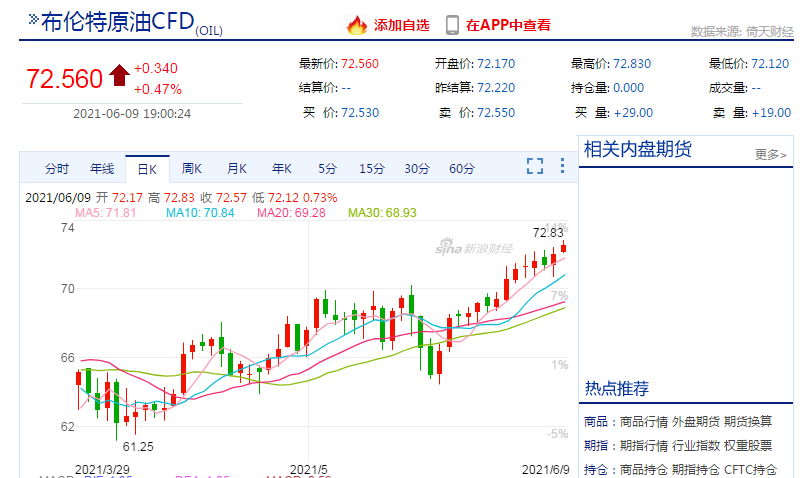Click the flame icon next to 添加自选
Image resolution: width=811 pixels, height=478 pixels.
click(356, 25)
